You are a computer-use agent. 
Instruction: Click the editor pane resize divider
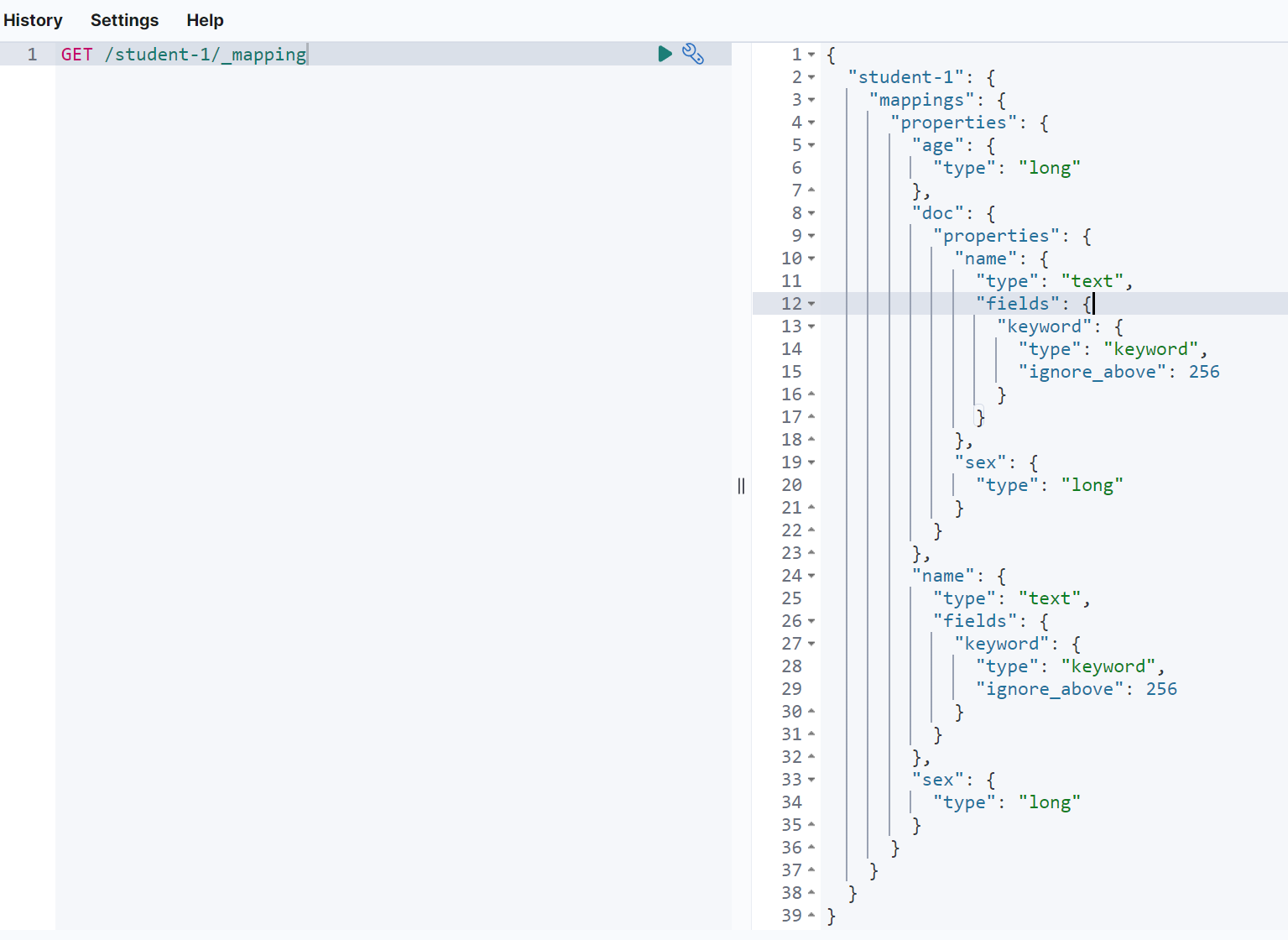[741, 486]
